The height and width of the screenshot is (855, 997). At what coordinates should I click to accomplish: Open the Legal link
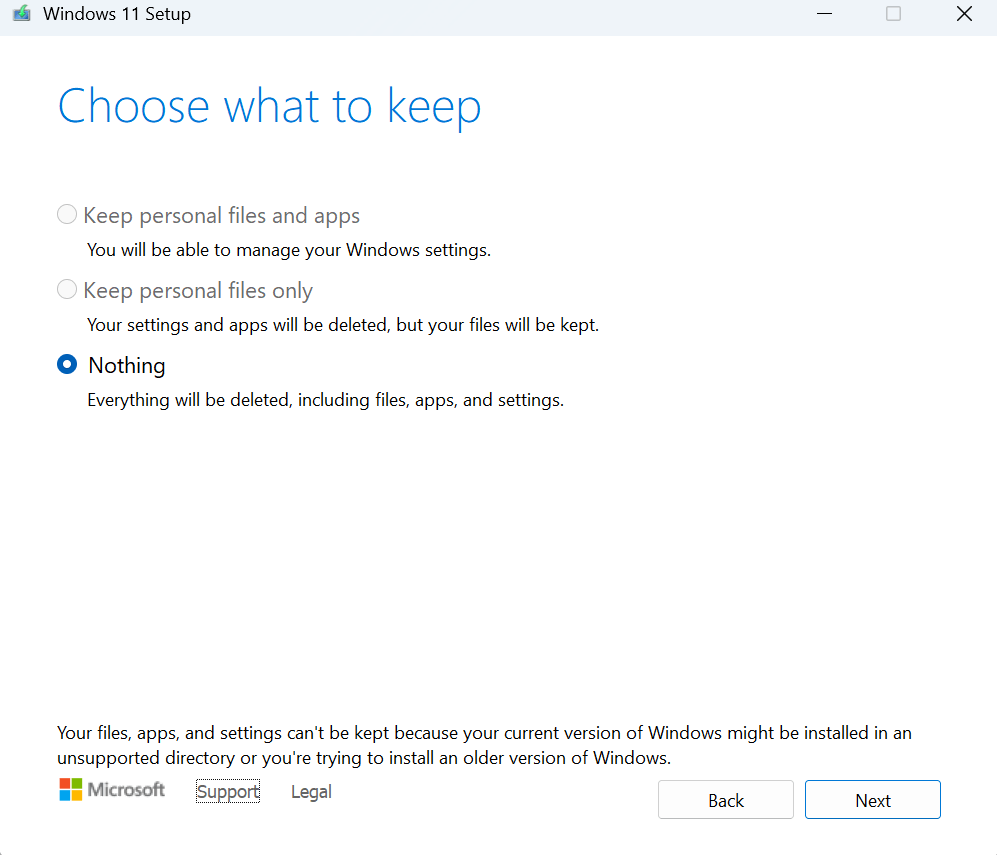pyautogui.click(x=311, y=791)
